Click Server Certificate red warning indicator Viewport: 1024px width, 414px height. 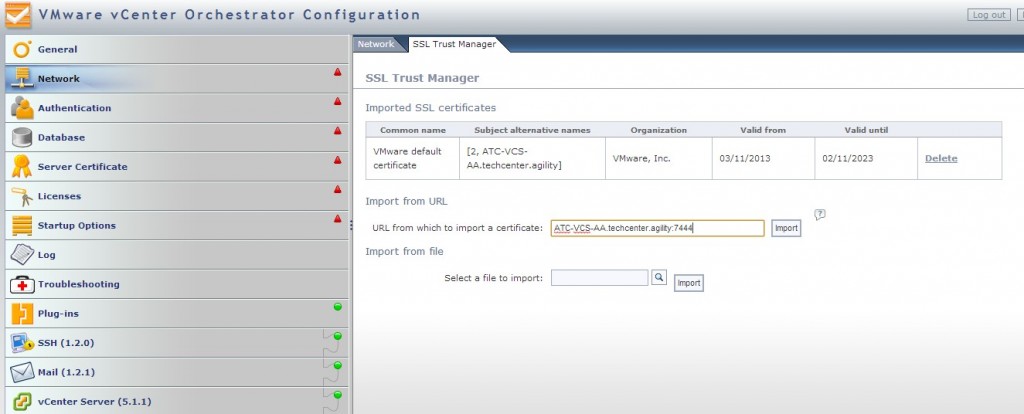338,160
